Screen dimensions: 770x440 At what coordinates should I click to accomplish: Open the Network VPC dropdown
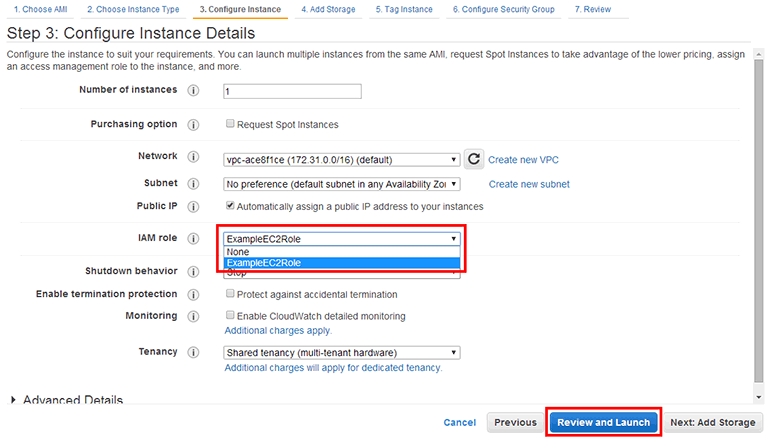[x=342, y=159]
